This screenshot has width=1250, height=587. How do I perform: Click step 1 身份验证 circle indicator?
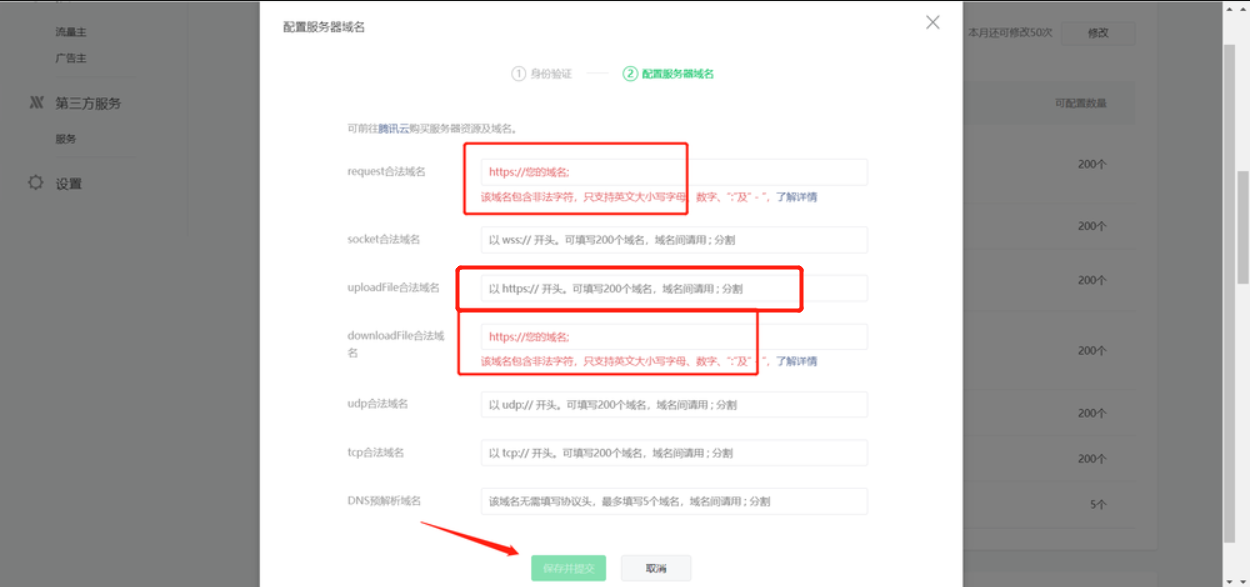point(518,74)
